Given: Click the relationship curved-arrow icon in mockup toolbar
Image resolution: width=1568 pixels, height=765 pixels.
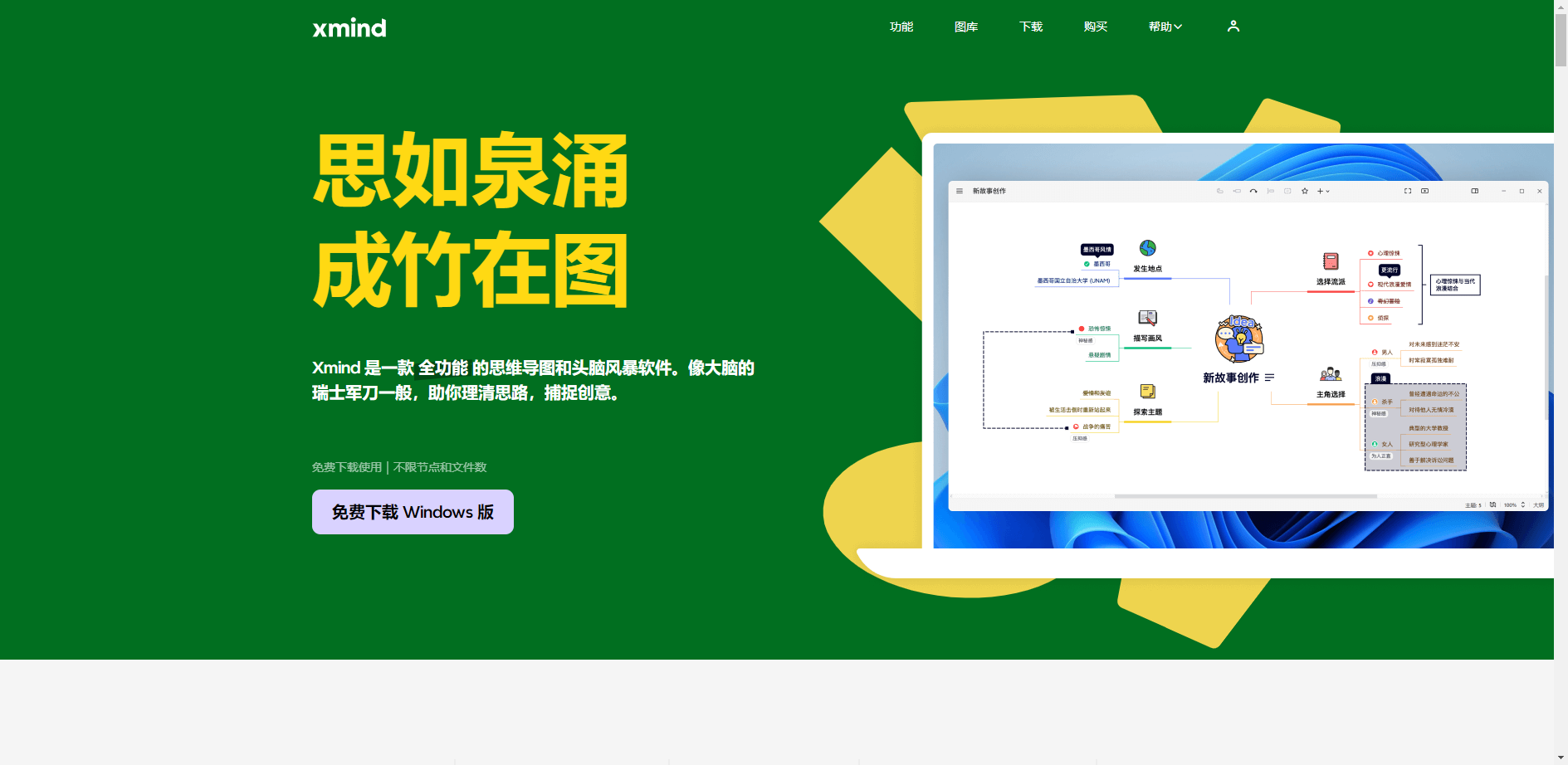Looking at the screenshot, I should [1253, 191].
